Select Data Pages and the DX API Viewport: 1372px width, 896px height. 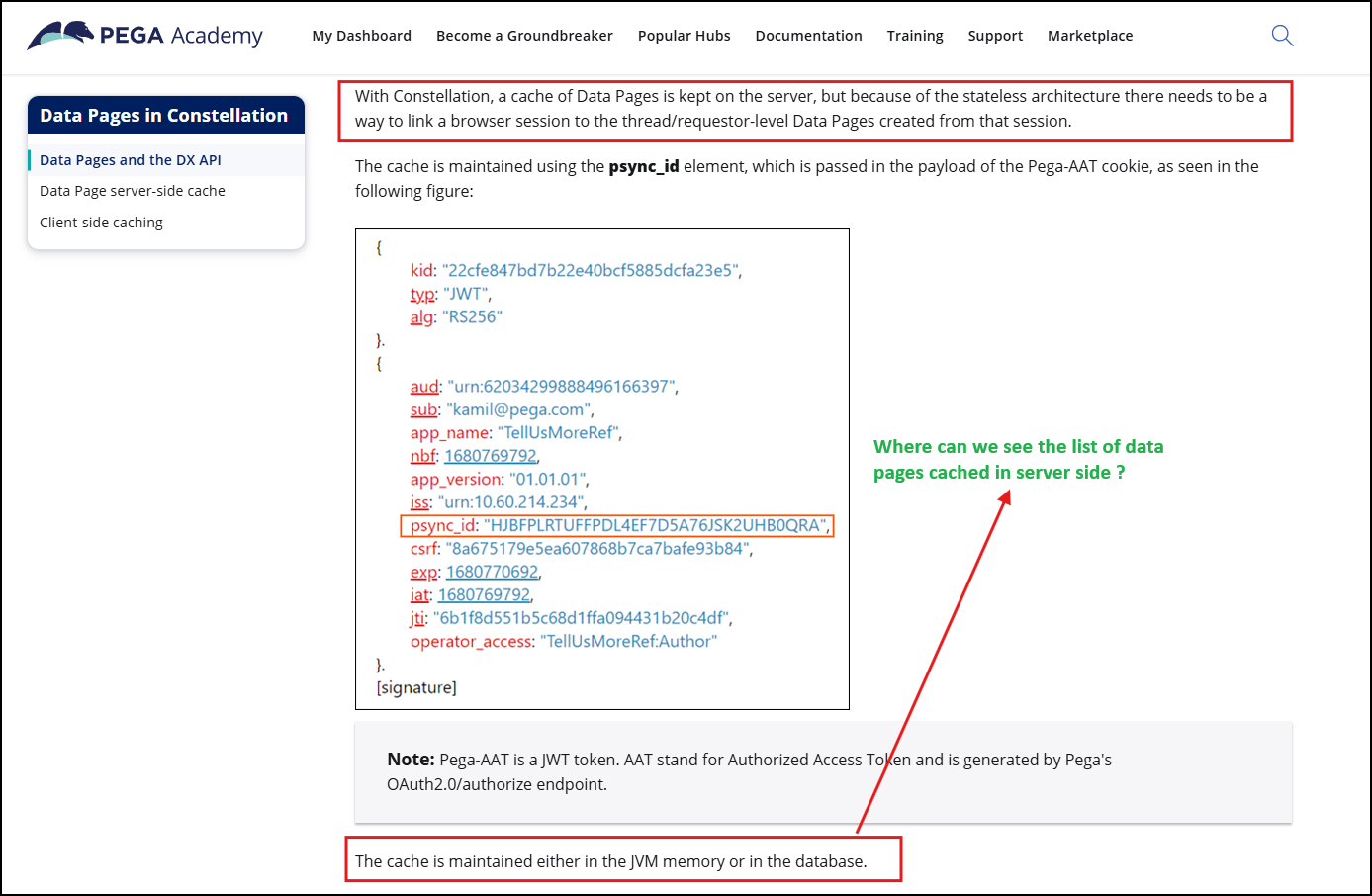tap(131, 159)
